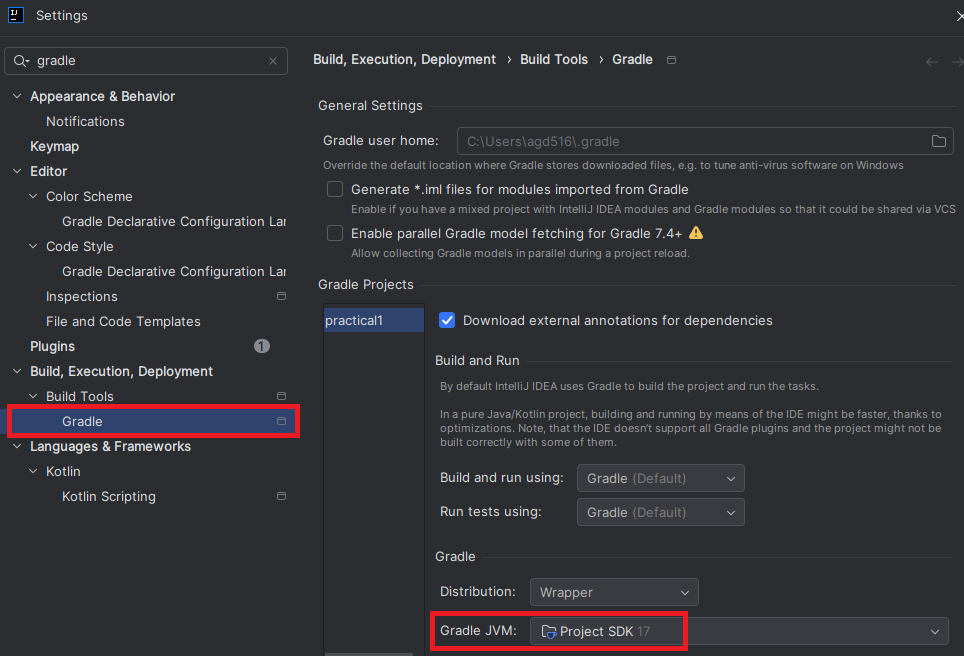Click the Plugins update badge showing 1
This screenshot has width=964, height=656.
[x=261, y=346]
